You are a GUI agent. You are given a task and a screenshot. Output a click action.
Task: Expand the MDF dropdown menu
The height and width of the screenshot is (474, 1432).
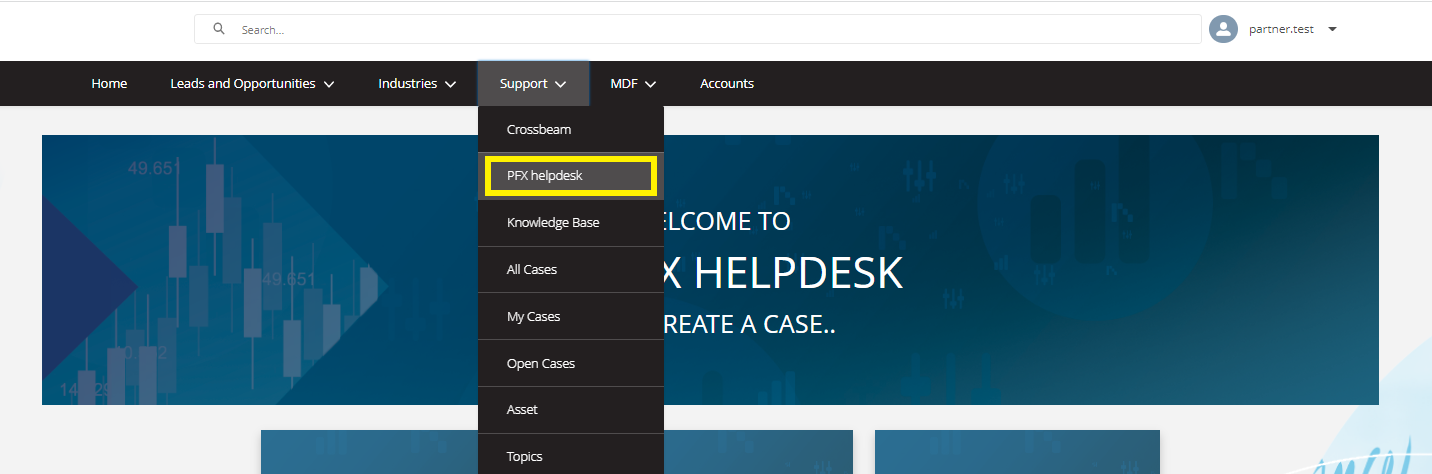(x=633, y=84)
